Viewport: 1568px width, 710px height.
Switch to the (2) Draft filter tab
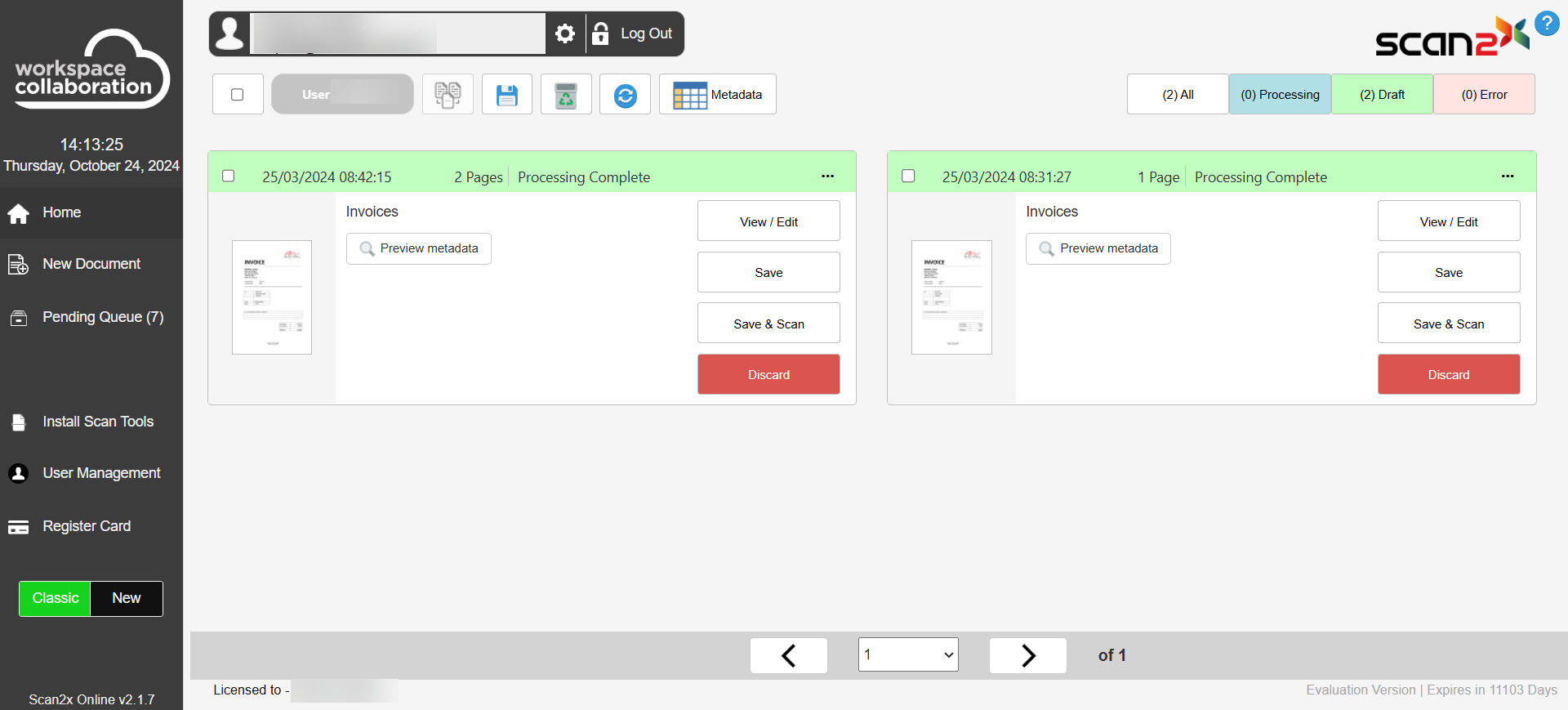(1382, 95)
